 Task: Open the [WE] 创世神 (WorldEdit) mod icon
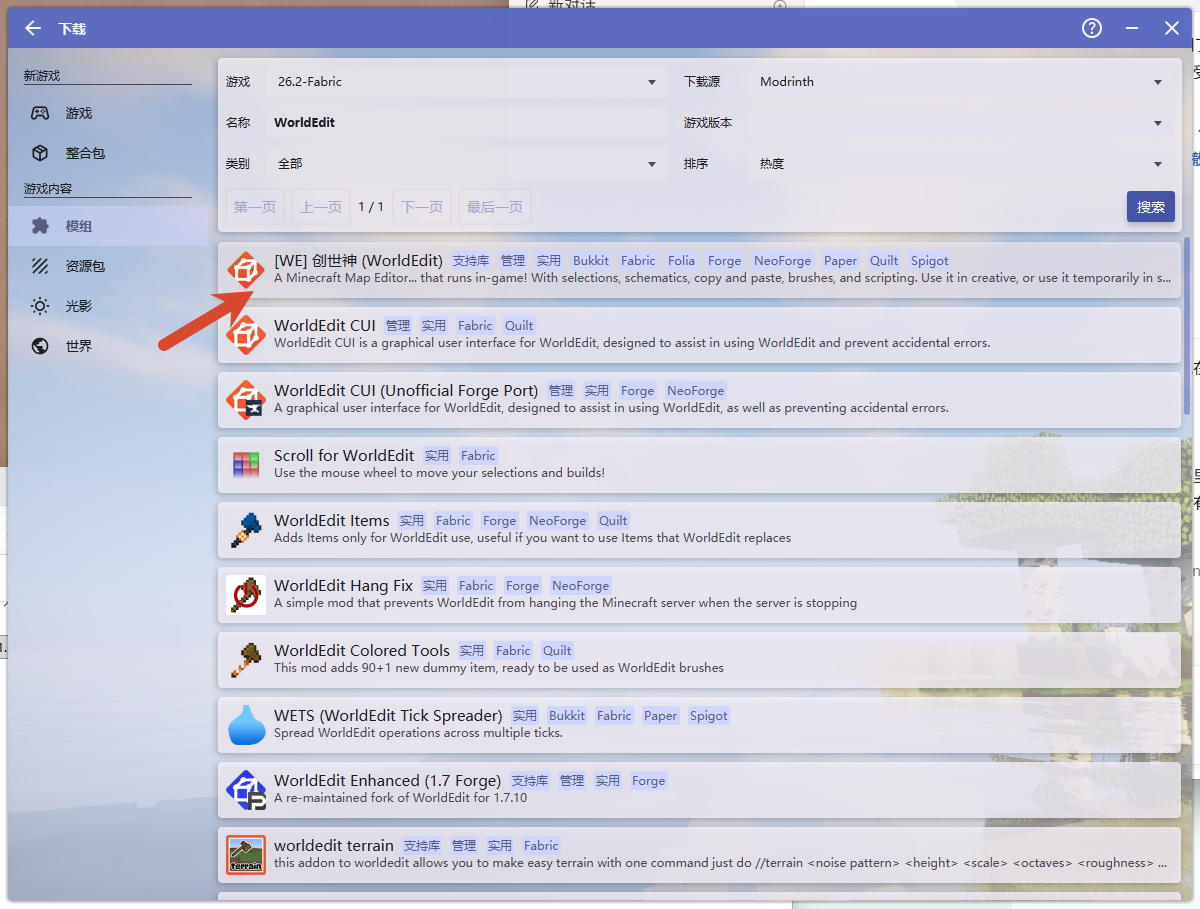coord(246,269)
